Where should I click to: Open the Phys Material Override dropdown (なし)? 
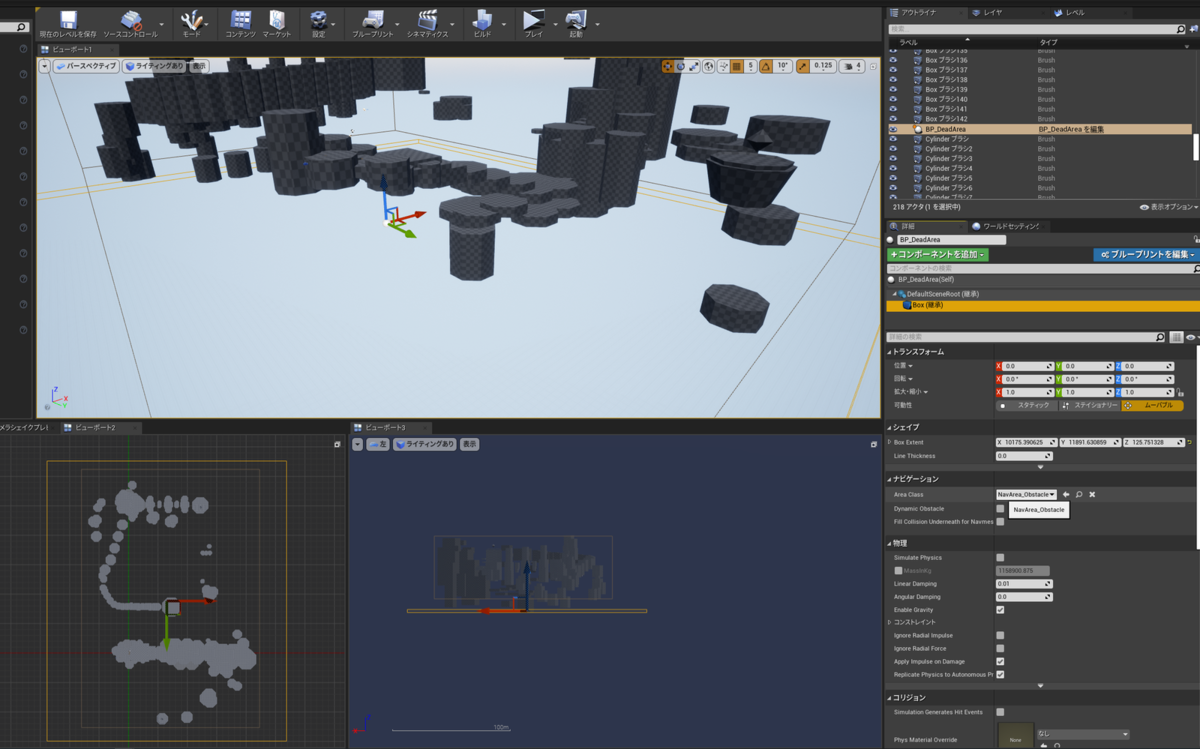click(x=1083, y=734)
